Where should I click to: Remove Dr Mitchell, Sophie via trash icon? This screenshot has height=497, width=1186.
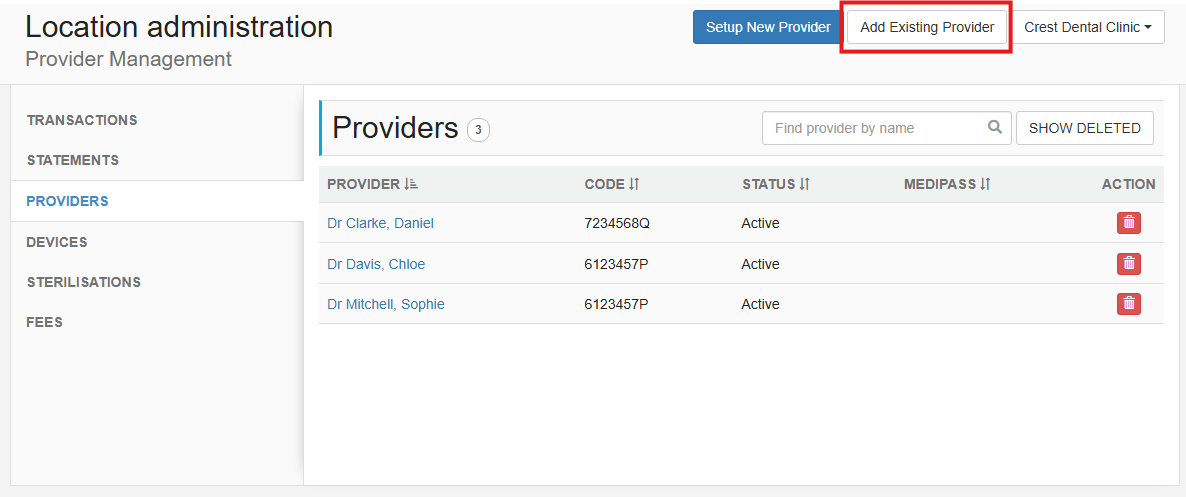click(x=1129, y=304)
